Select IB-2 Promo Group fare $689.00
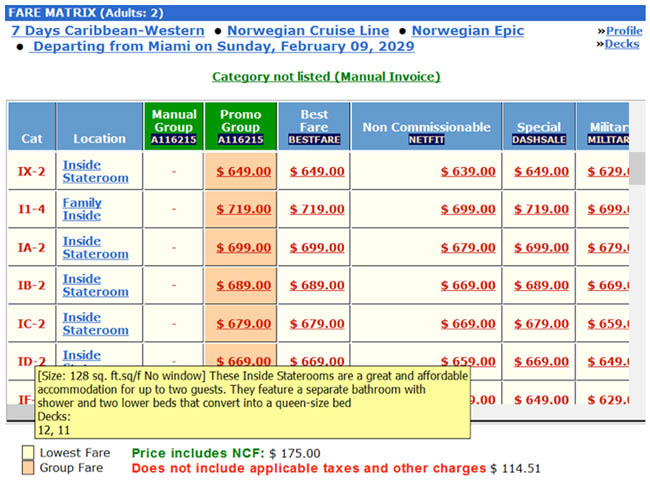Viewport: 650px width, 491px height. click(243, 285)
